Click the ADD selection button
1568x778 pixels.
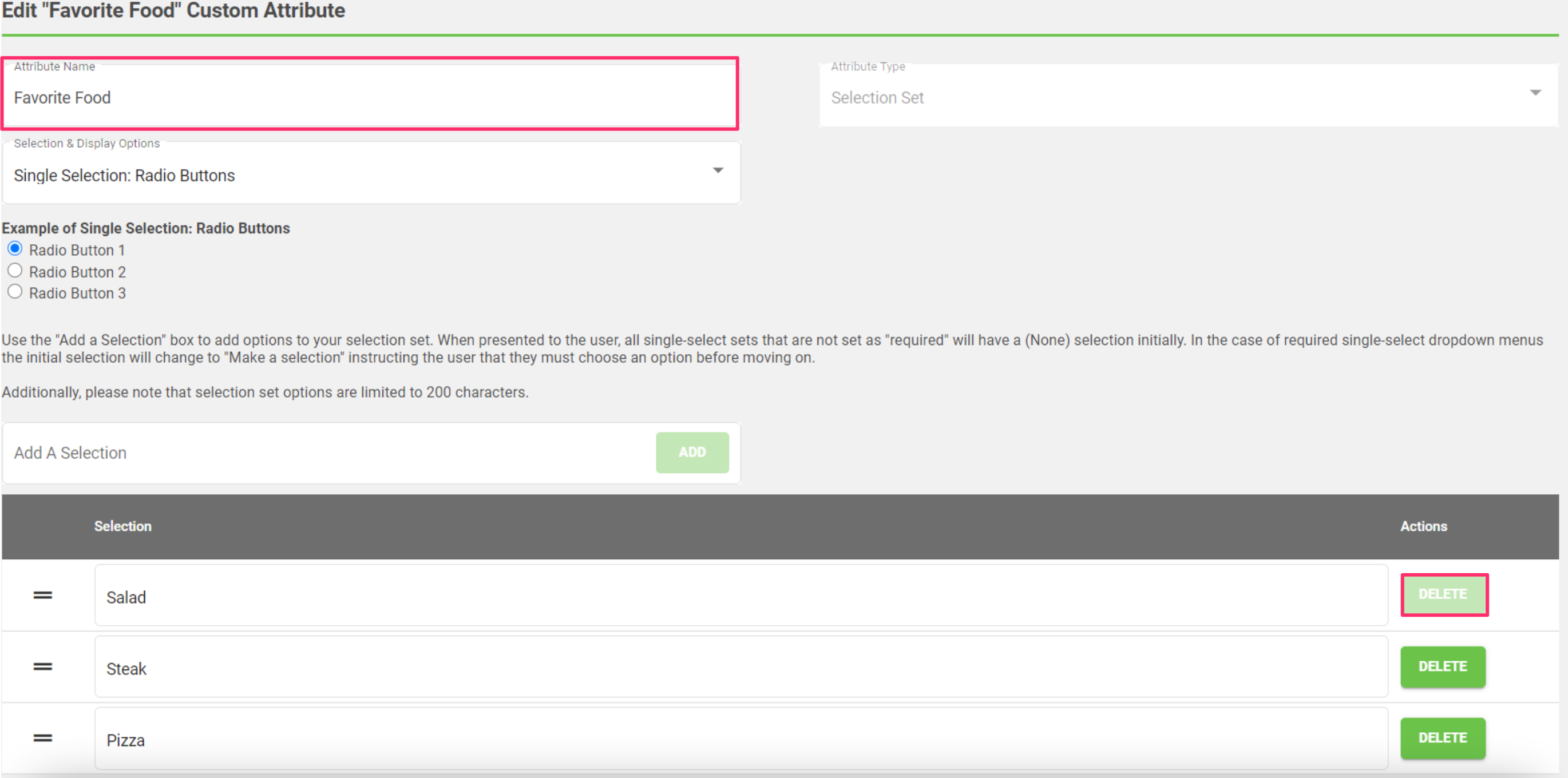[x=692, y=452]
